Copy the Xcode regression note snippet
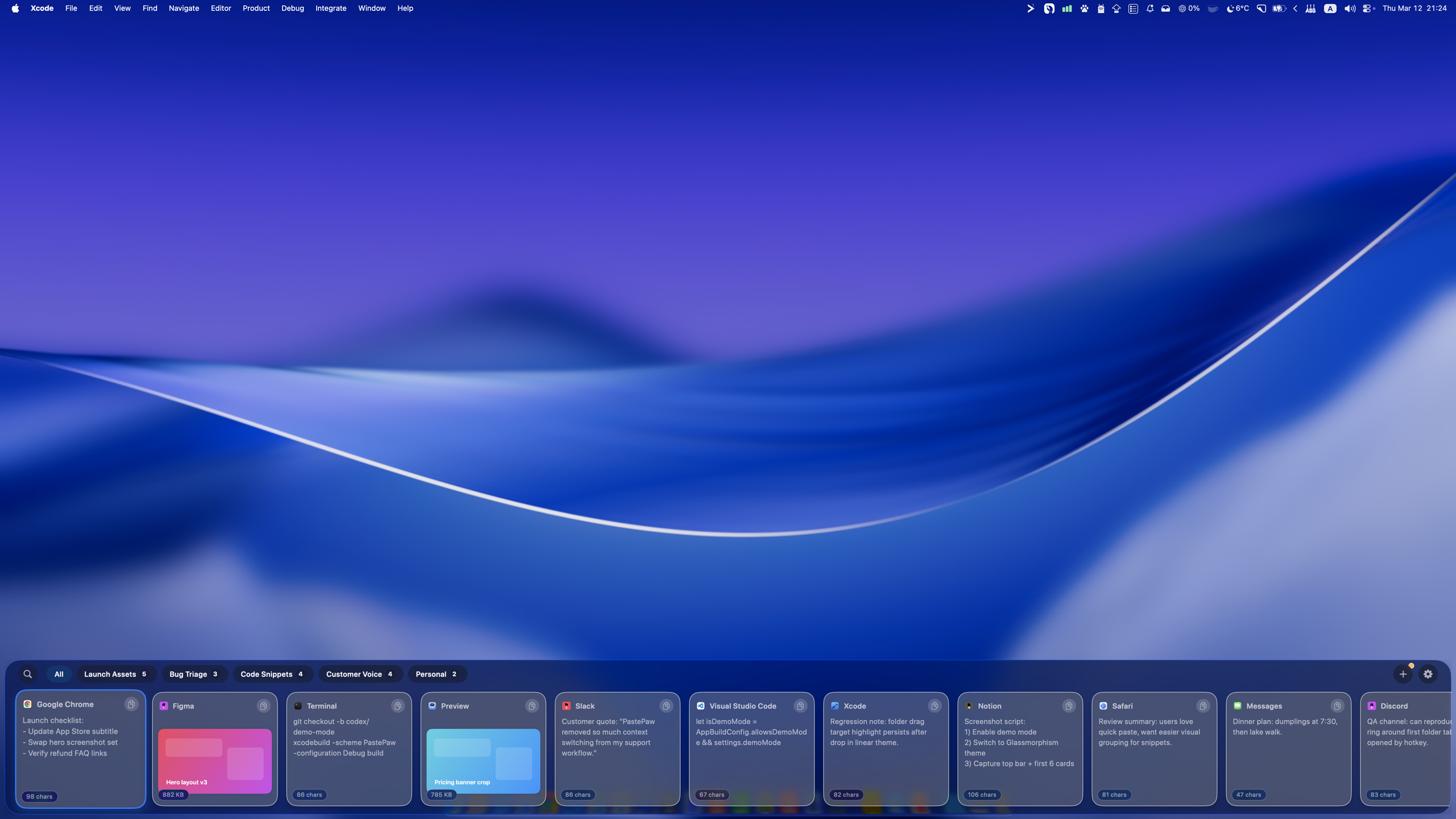Viewport: 1456px width, 819px height. [x=934, y=706]
